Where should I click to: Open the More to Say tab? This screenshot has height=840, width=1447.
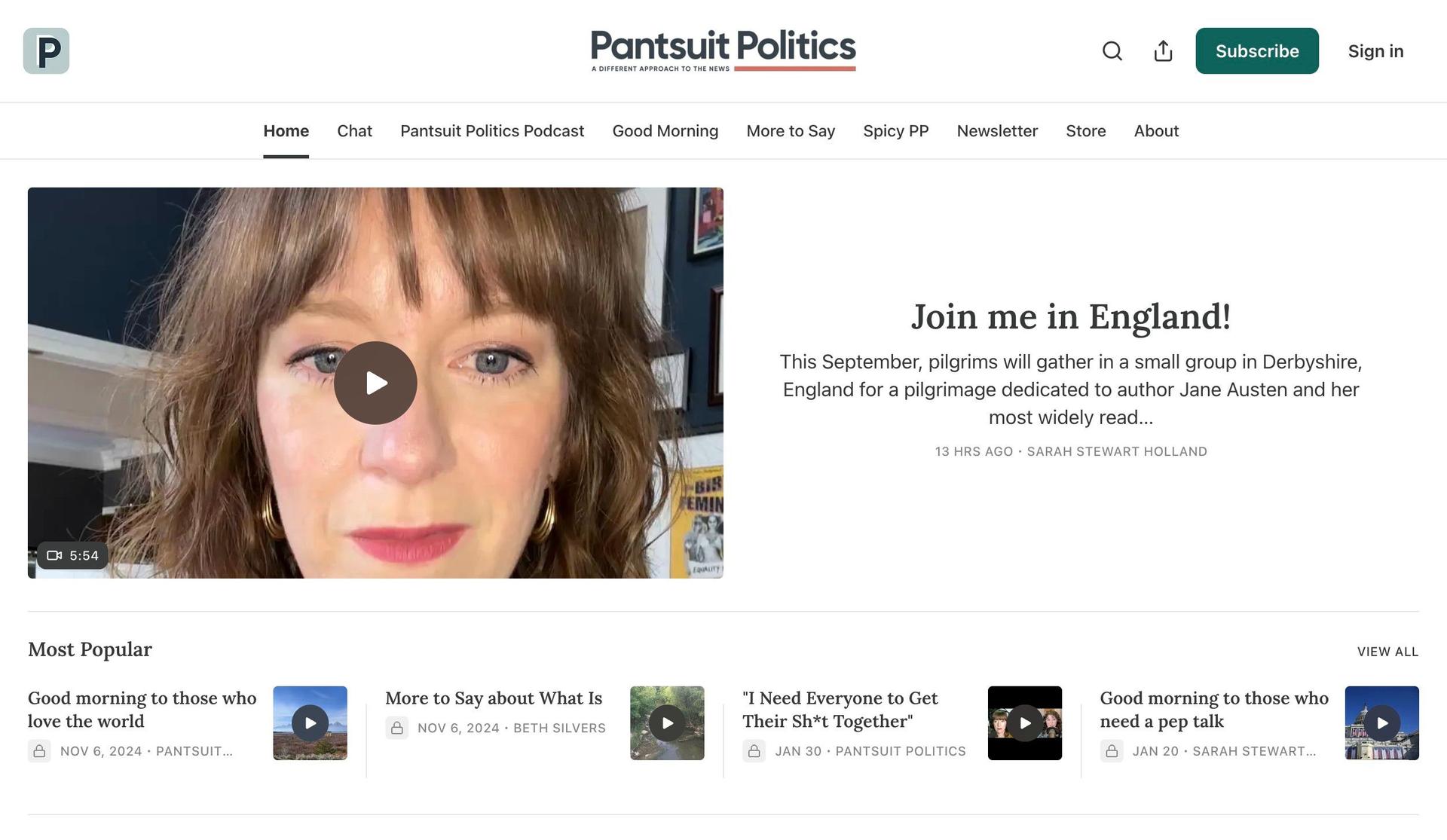(791, 131)
